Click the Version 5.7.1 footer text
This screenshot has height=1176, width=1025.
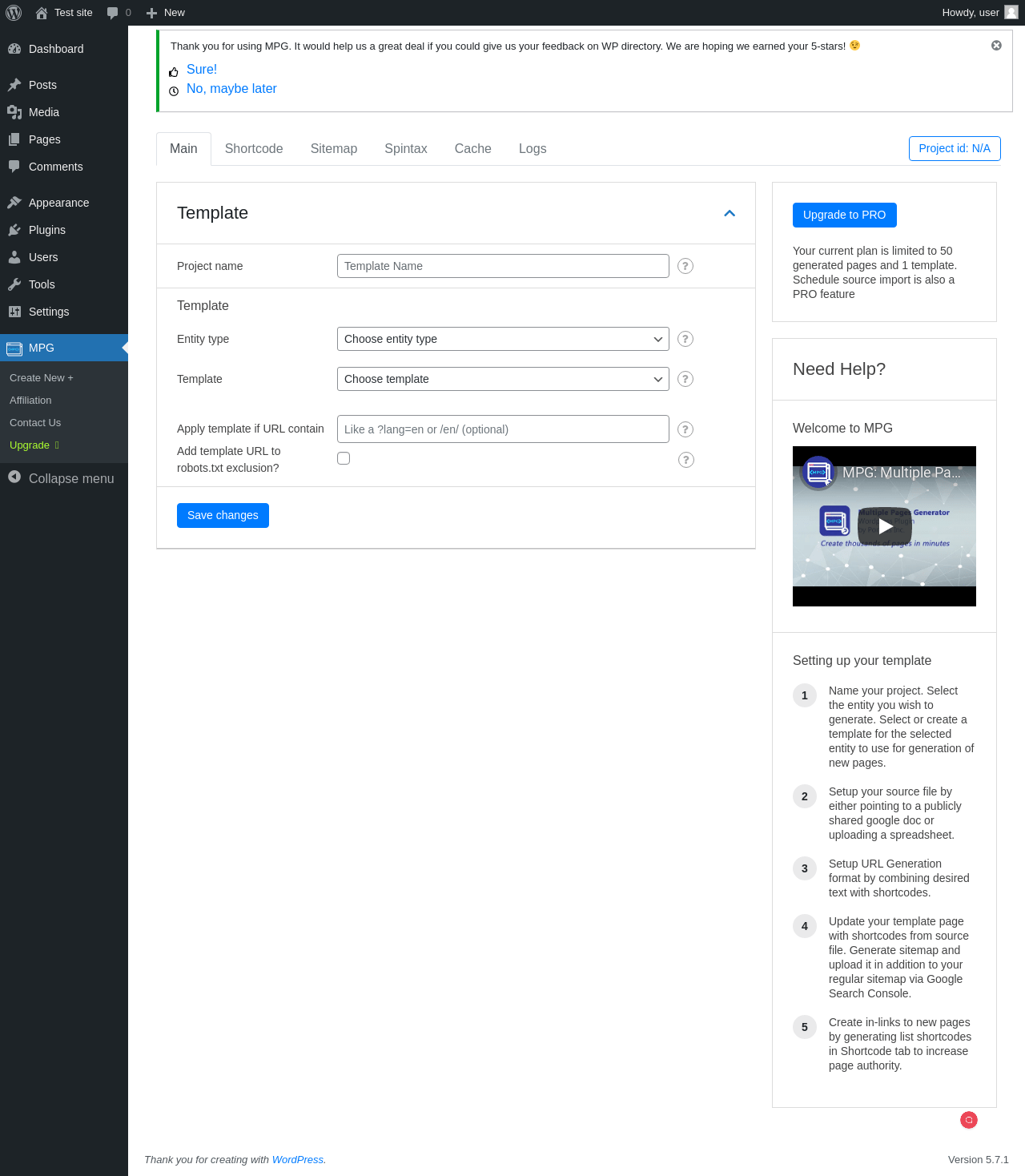pos(979,1159)
